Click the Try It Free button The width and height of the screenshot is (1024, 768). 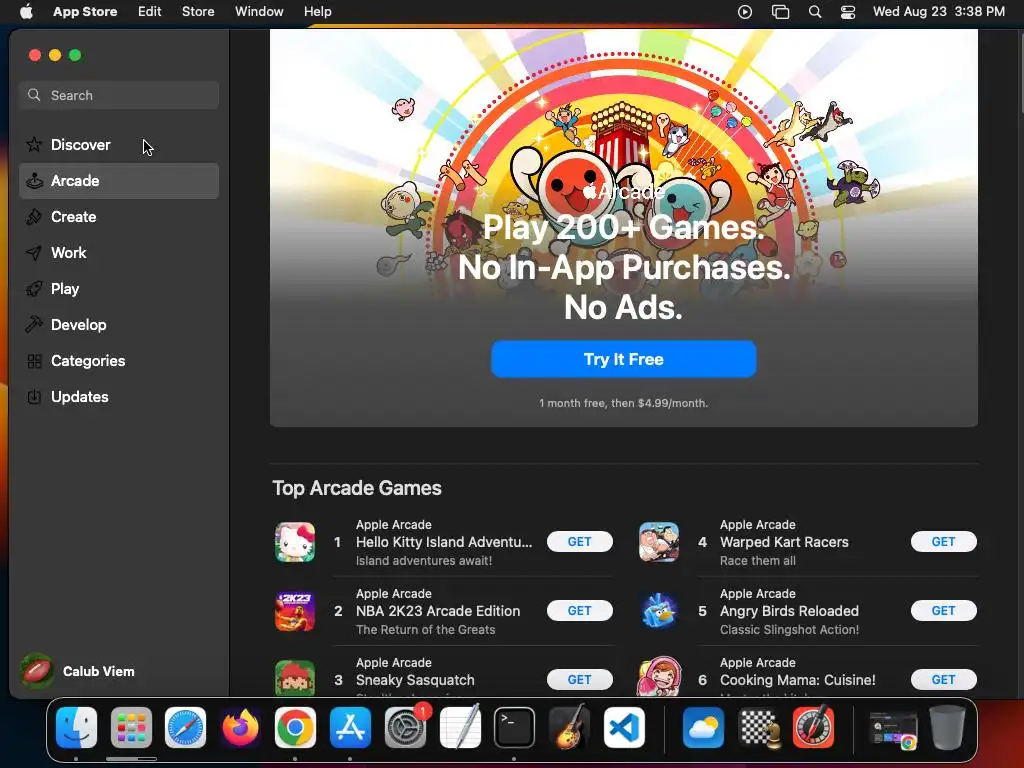[x=624, y=359]
